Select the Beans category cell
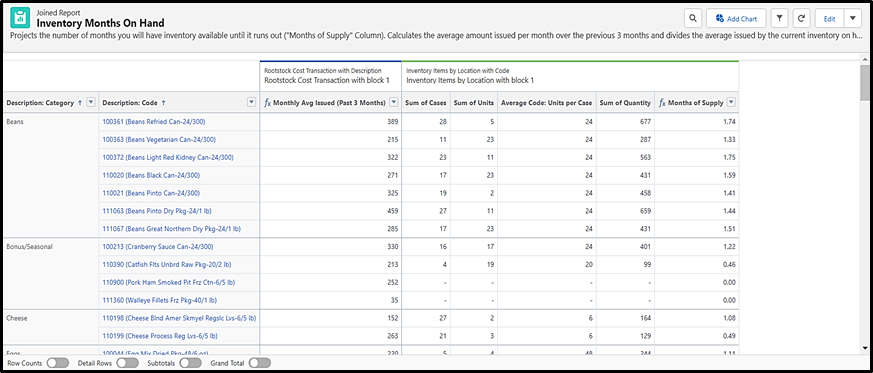 click(x=51, y=175)
